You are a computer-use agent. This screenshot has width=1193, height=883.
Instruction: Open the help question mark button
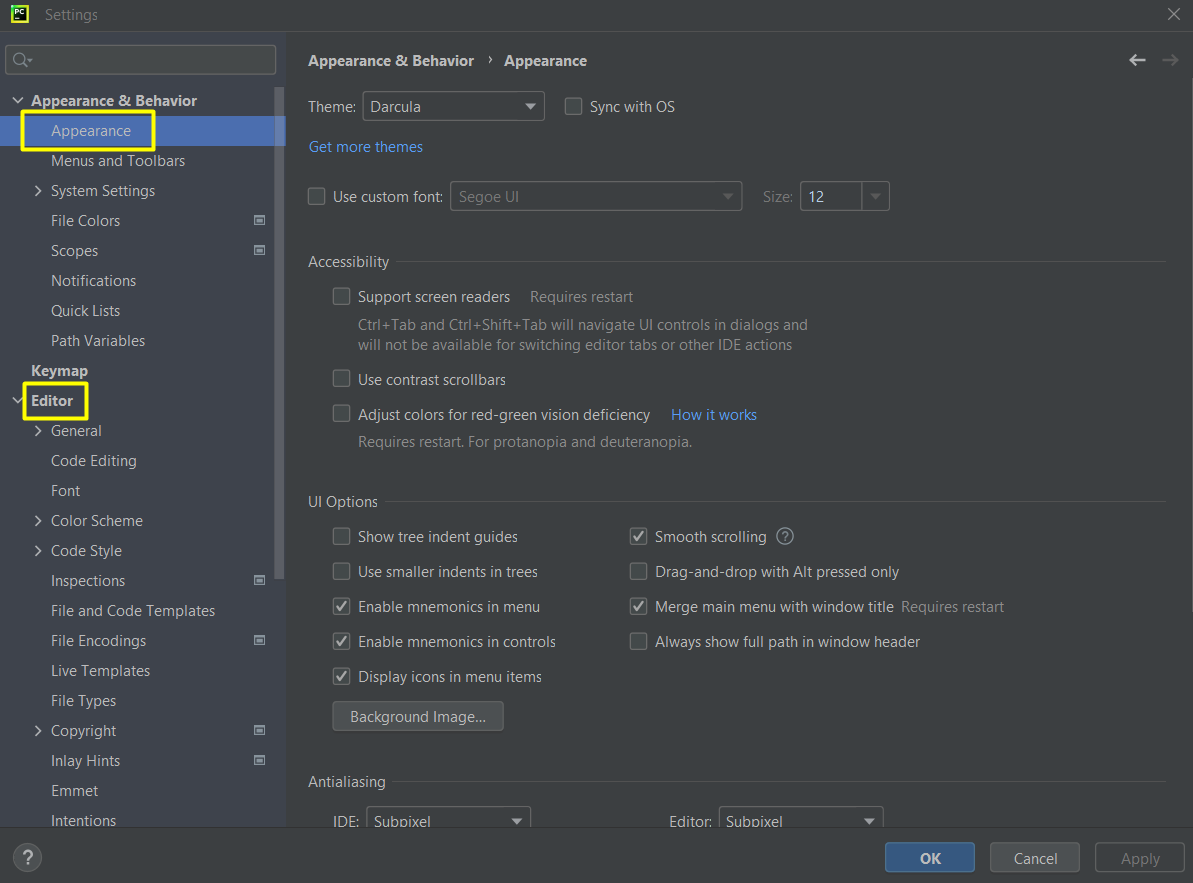tap(28, 857)
